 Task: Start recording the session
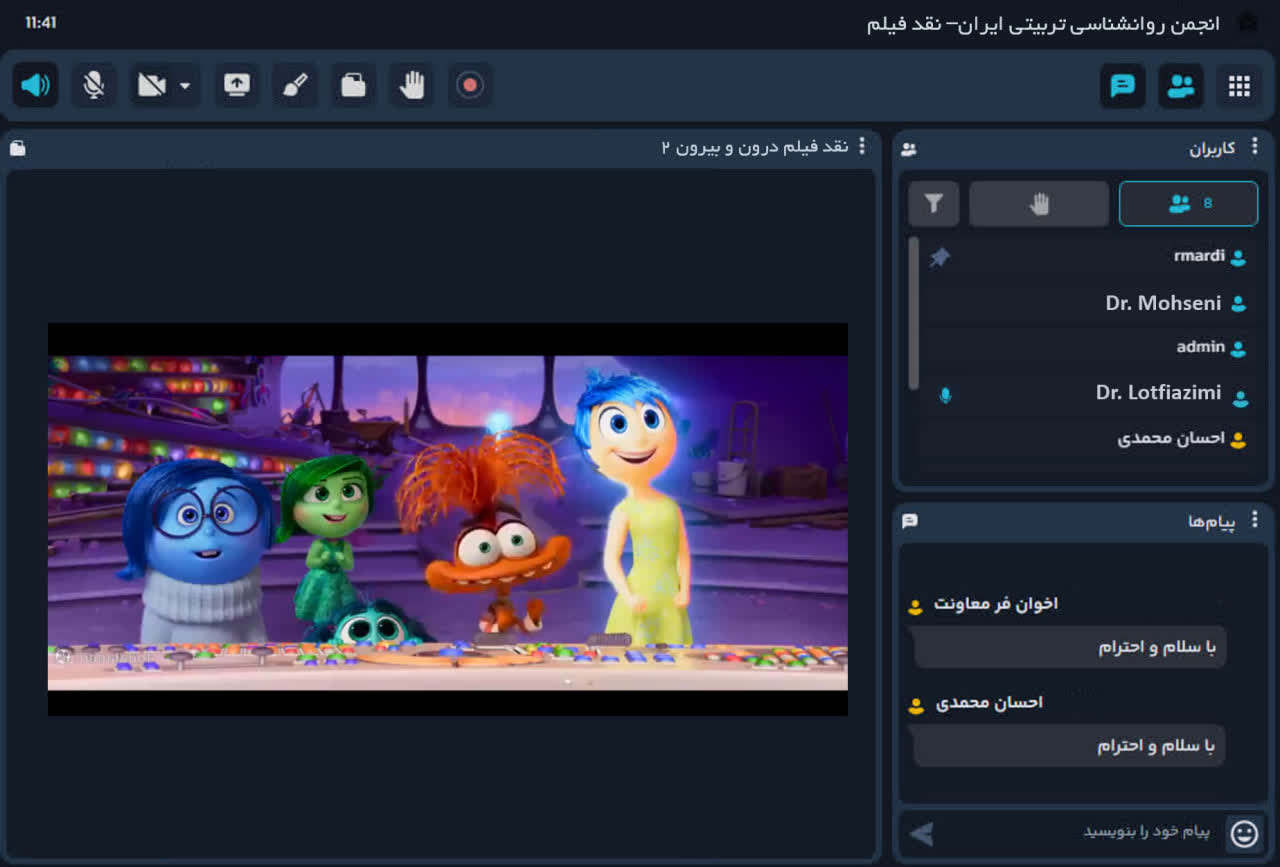[x=470, y=85]
